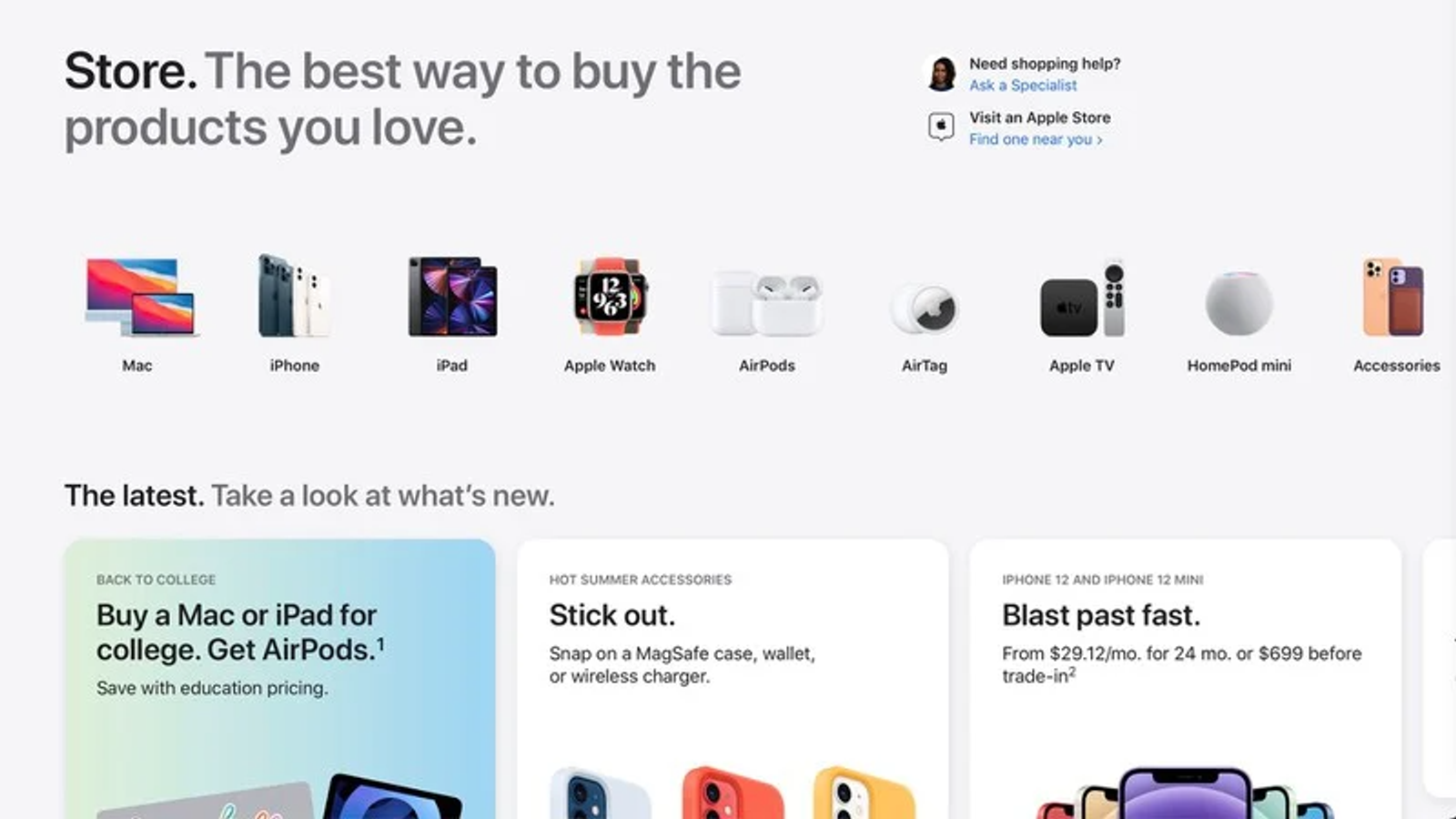The width and height of the screenshot is (1456, 819).
Task: Click the Apple Watch label text
Action: pyautogui.click(x=610, y=366)
